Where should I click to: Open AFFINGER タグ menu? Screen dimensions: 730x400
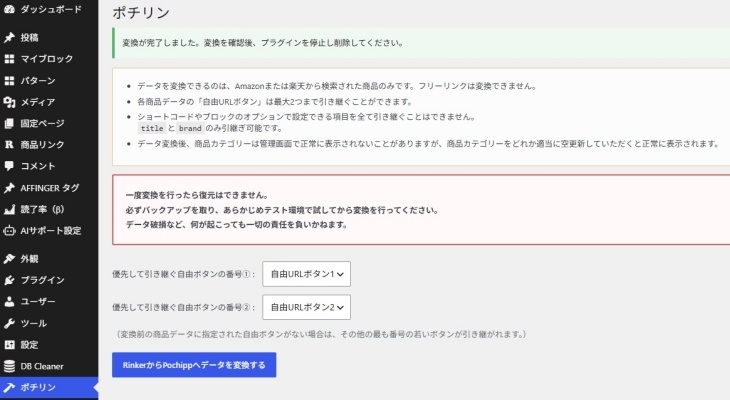coord(49,188)
